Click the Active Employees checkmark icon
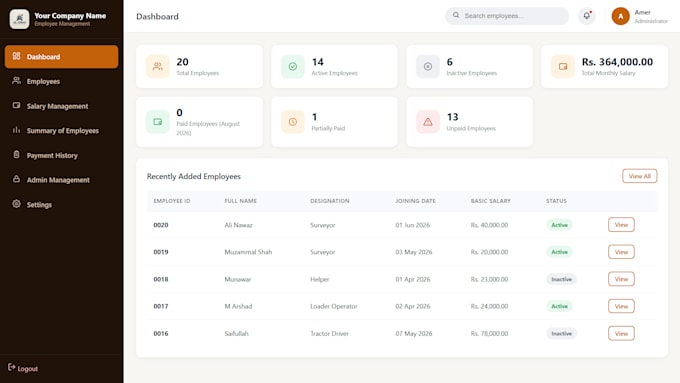The width and height of the screenshot is (680, 383). coord(293,66)
